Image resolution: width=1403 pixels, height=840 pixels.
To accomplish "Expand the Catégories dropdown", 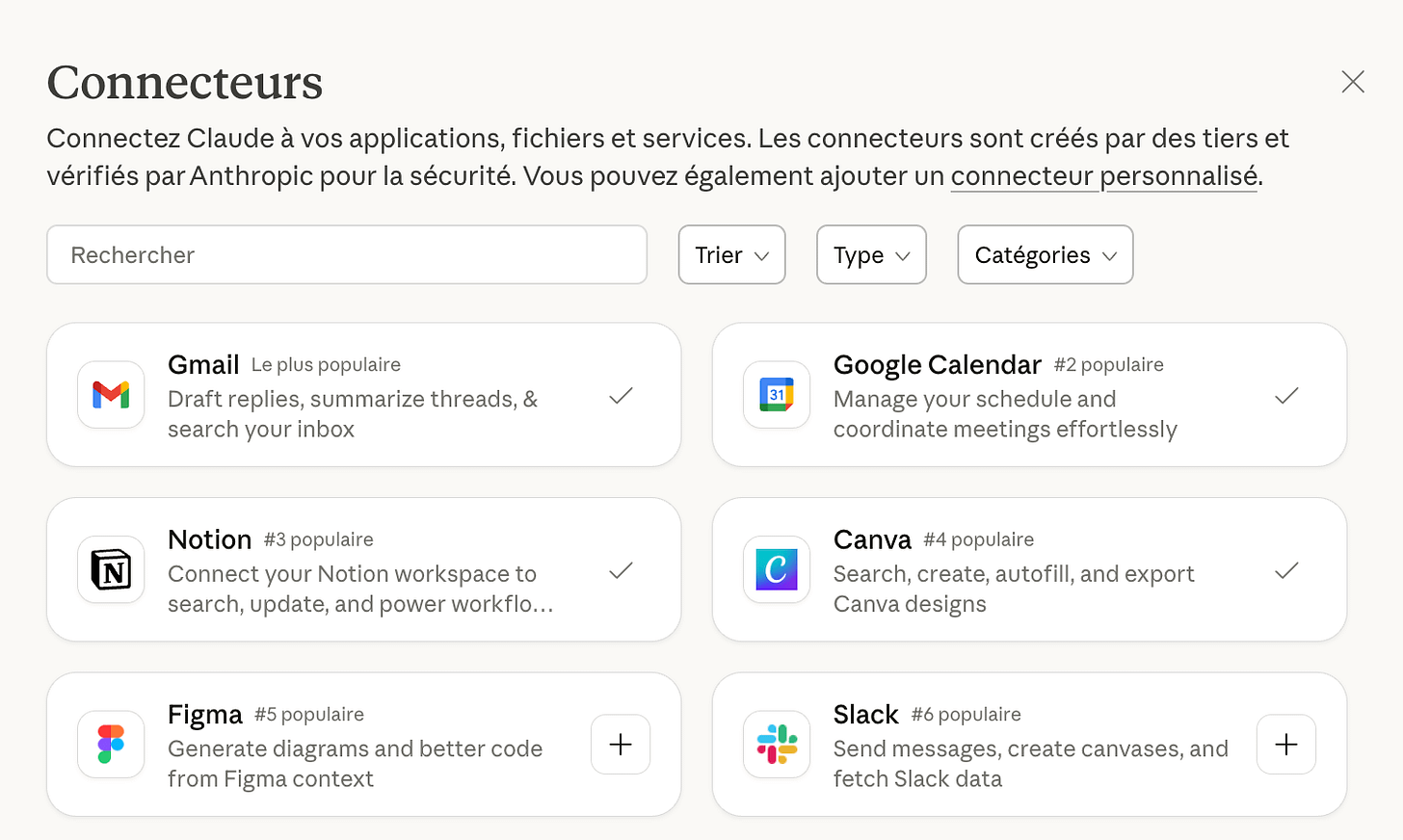I will tap(1046, 255).
